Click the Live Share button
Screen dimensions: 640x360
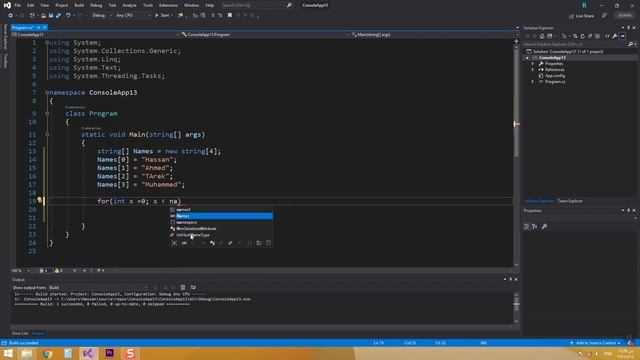point(581,16)
